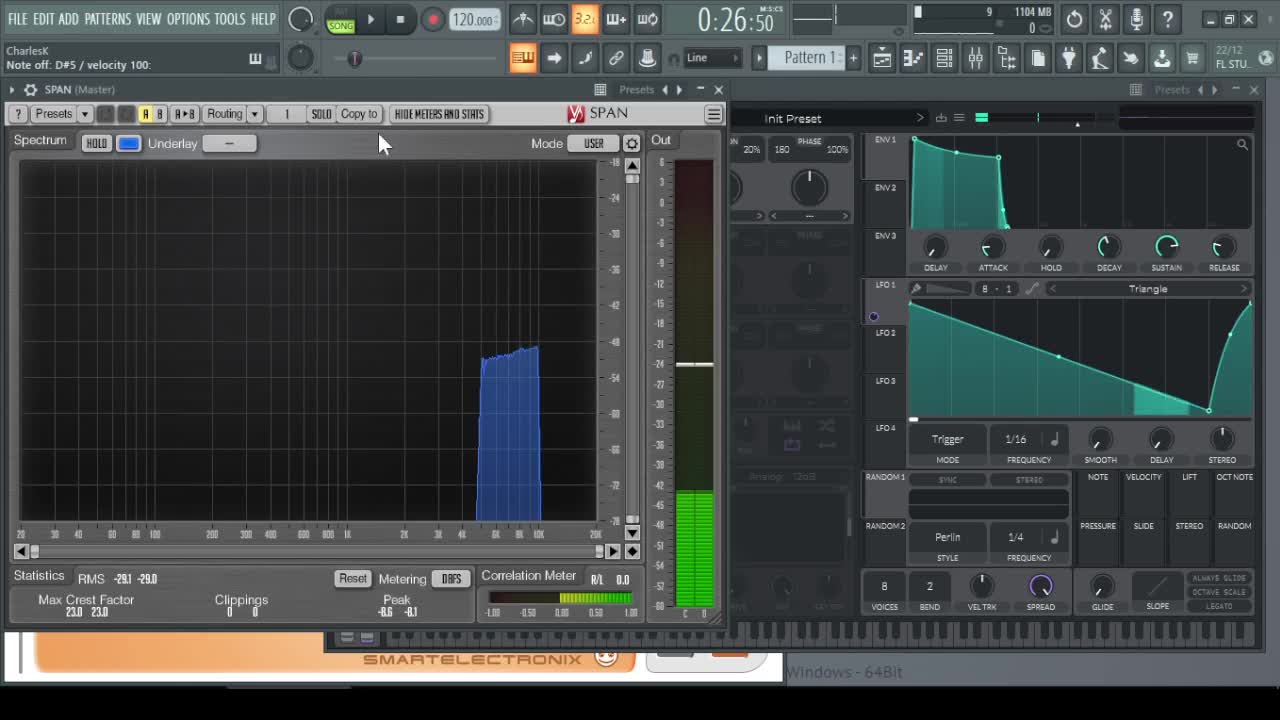Click the step editing arrow icon
Screen dimensions: 1280x720
click(x=554, y=58)
